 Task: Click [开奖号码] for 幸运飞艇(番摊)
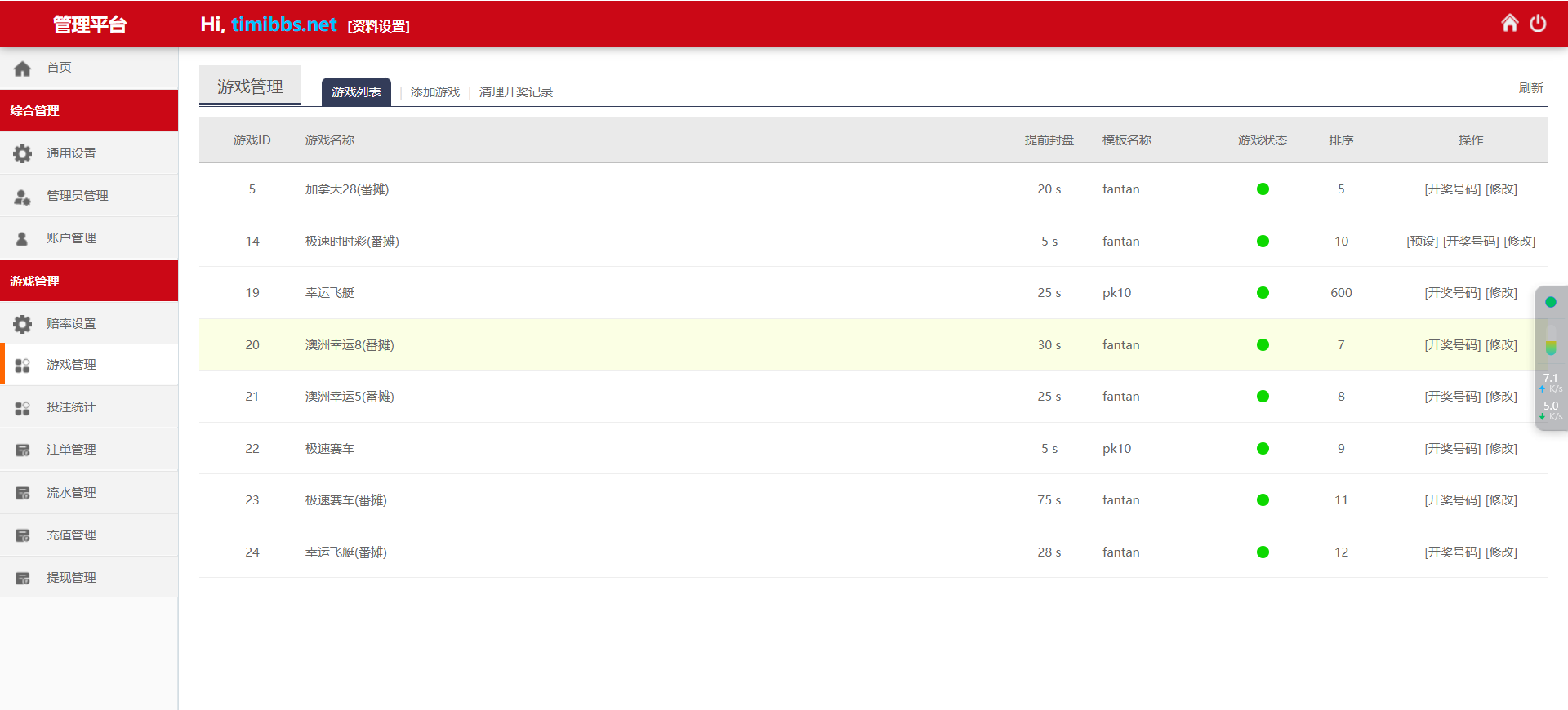tap(1452, 552)
